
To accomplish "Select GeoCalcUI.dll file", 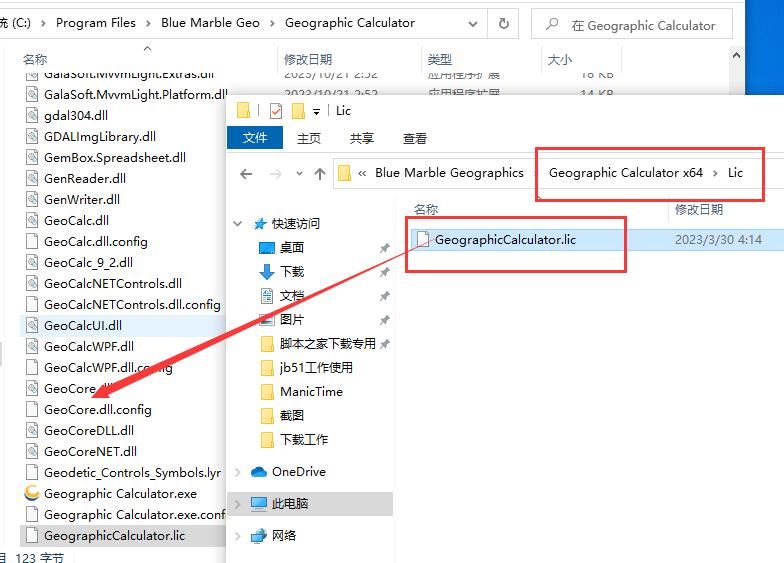I will [83, 326].
